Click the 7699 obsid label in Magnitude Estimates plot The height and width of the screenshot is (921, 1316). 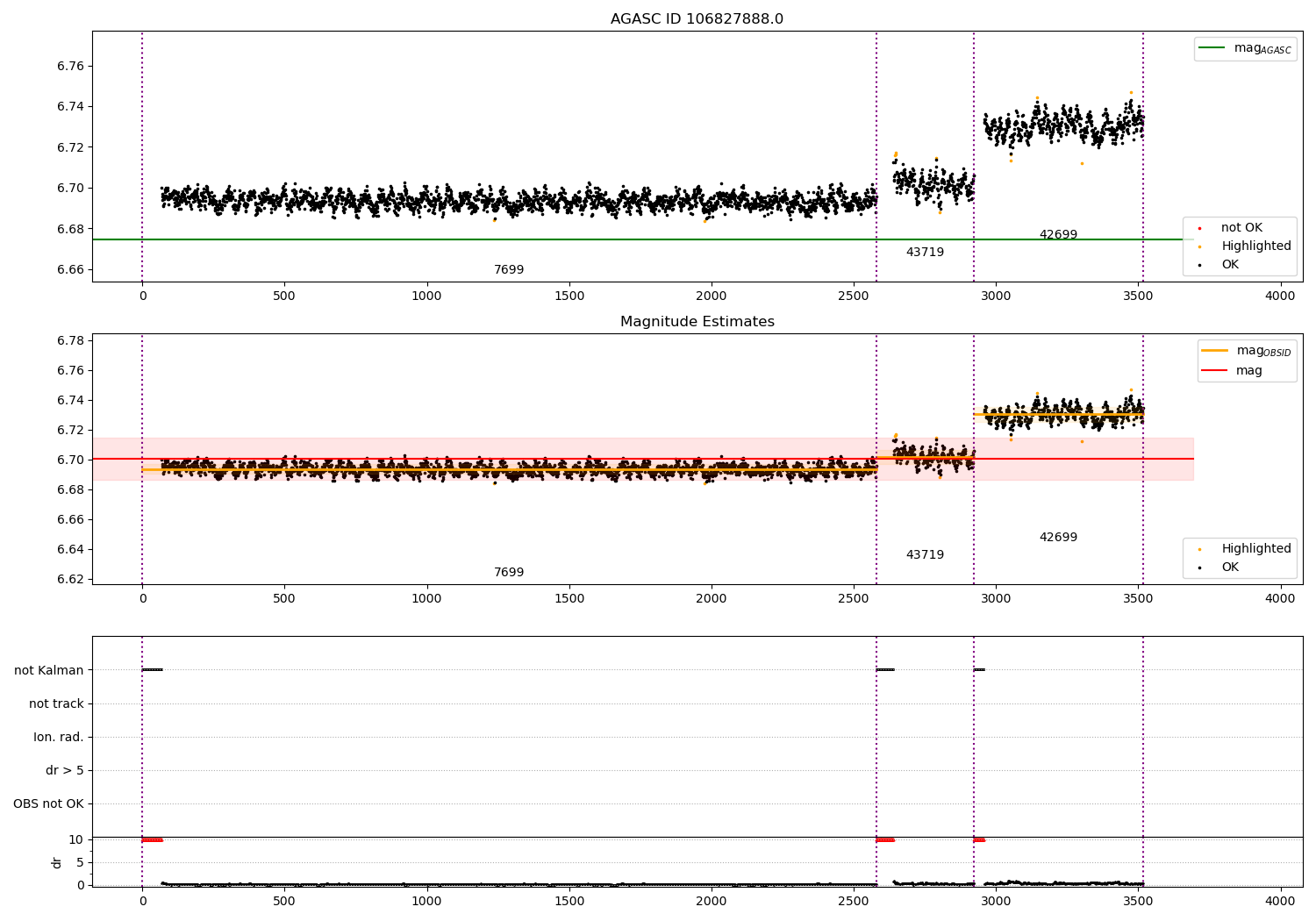click(x=509, y=573)
